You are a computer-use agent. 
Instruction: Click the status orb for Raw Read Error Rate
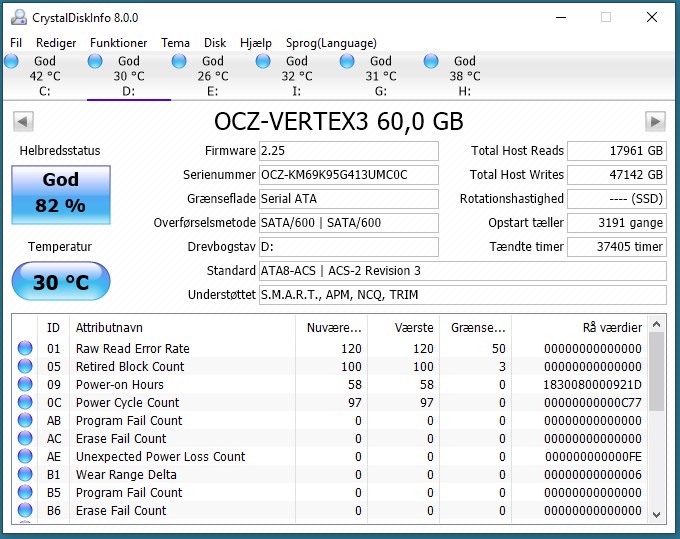[25, 348]
